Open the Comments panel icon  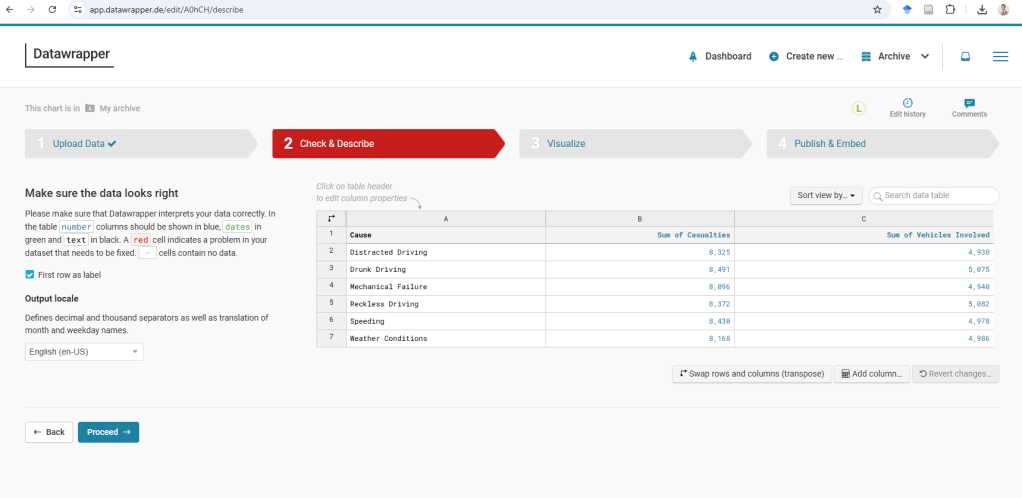click(x=969, y=103)
